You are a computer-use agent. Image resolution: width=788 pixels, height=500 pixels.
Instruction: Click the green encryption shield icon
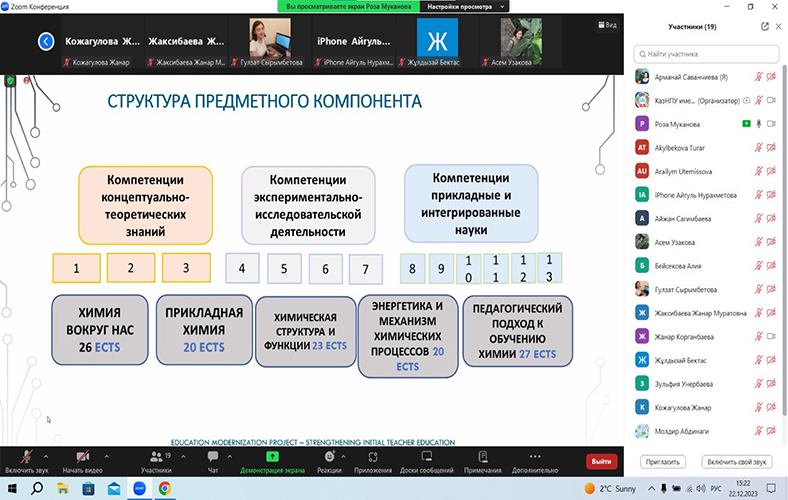[x=10, y=80]
